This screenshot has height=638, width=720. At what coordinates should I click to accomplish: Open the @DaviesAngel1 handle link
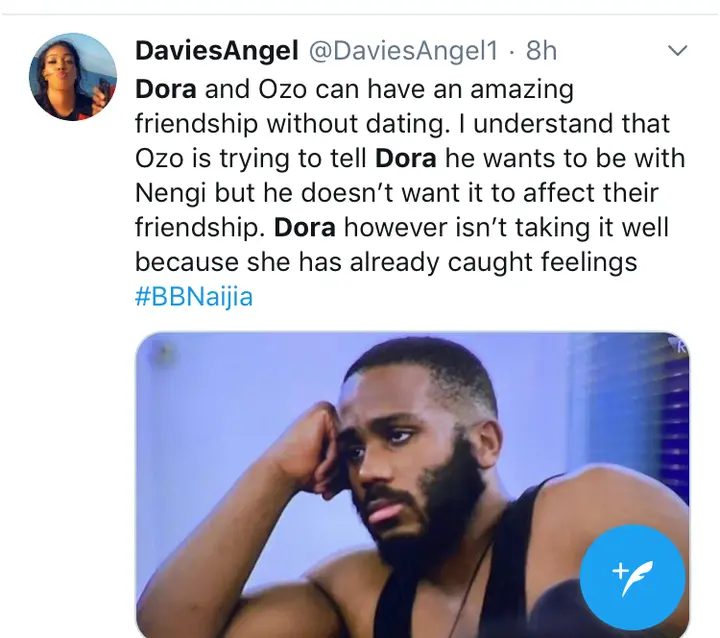404,50
